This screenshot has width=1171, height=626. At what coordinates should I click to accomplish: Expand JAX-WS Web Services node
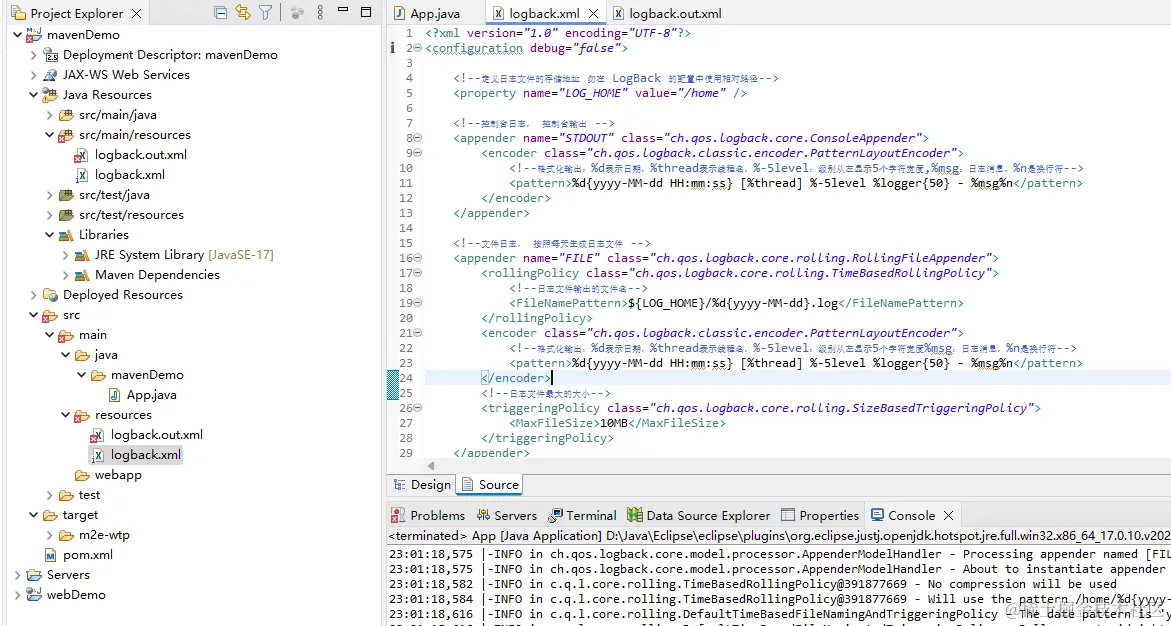(x=34, y=75)
